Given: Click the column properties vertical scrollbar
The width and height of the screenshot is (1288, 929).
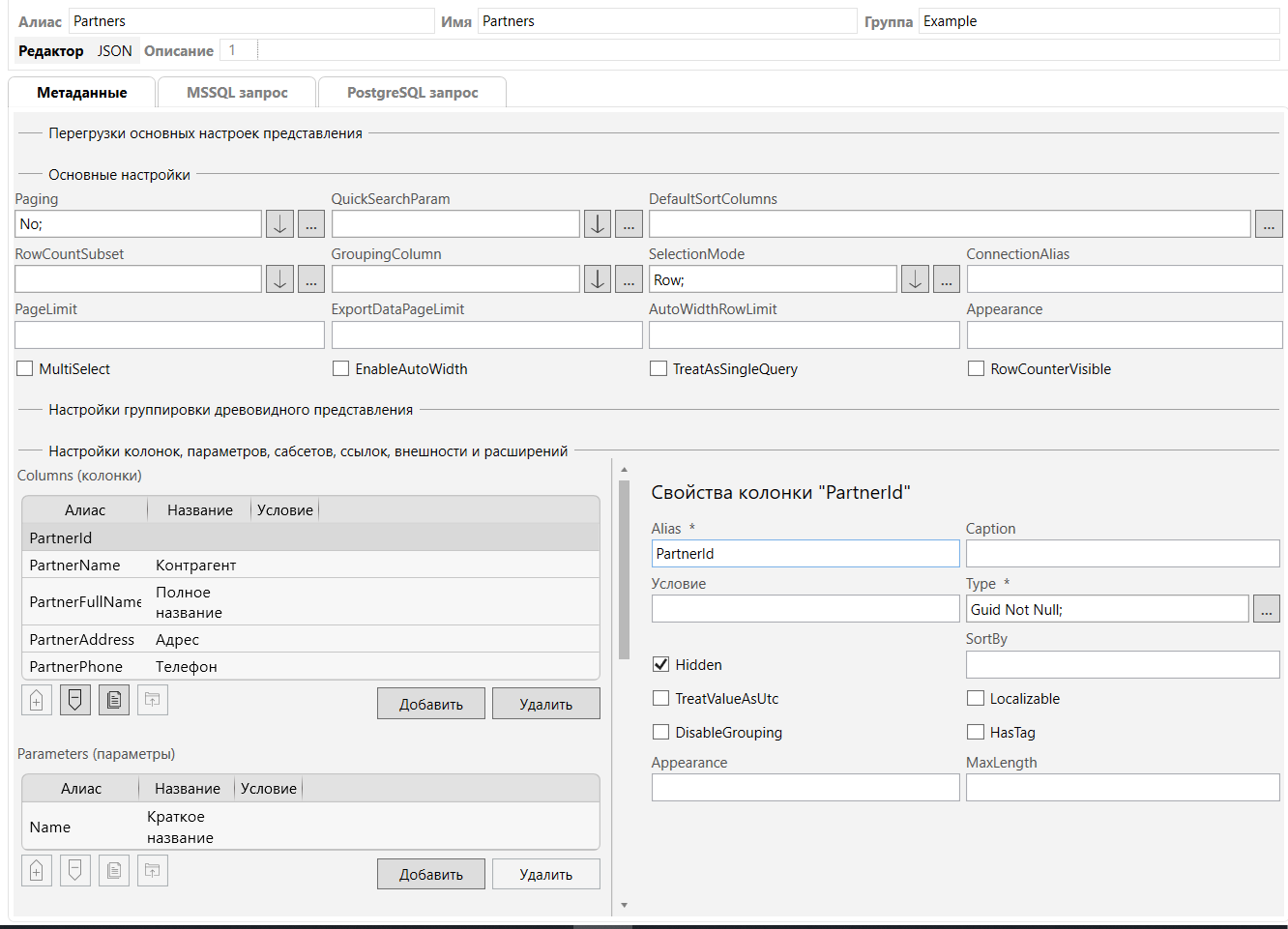Looking at the screenshot, I should coord(624,570).
